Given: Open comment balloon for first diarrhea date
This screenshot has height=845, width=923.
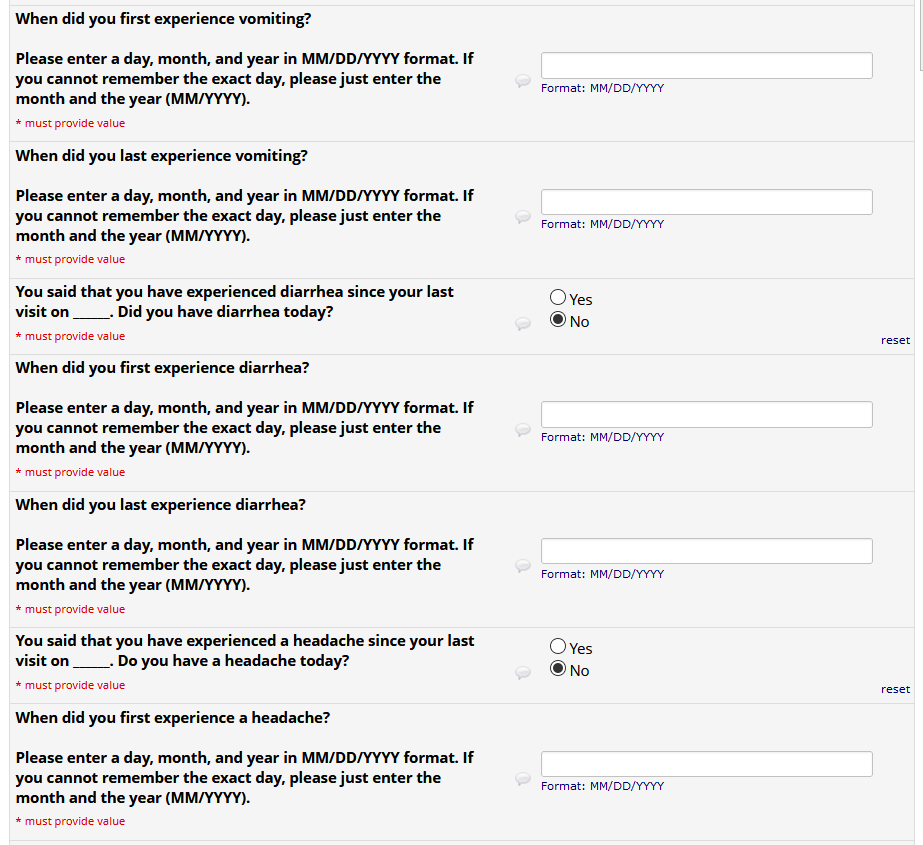Looking at the screenshot, I should (x=523, y=430).
